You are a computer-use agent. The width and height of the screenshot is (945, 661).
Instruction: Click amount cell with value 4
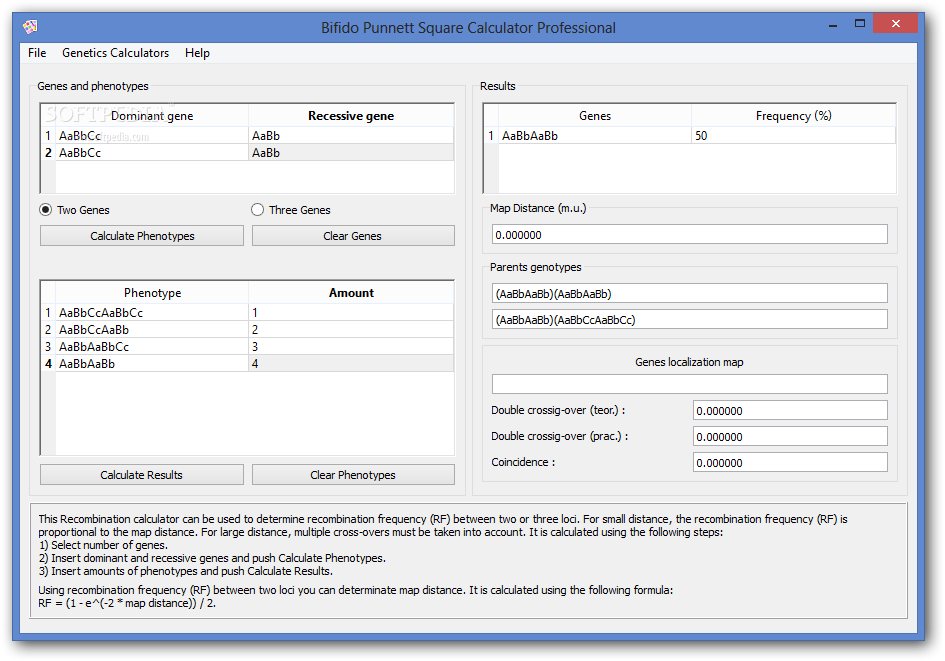pyautogui.click(x=351, y=363)
